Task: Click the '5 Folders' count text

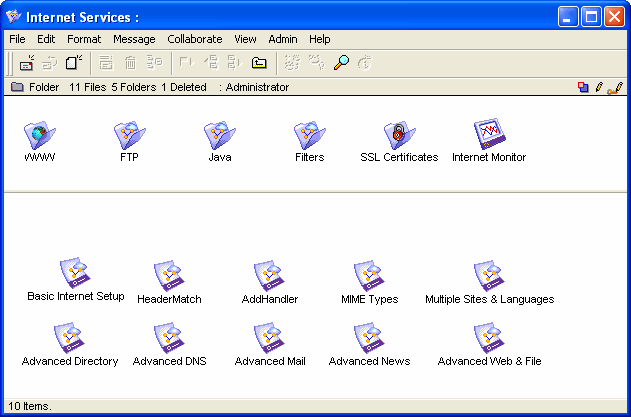Action: tap(134, 87)
